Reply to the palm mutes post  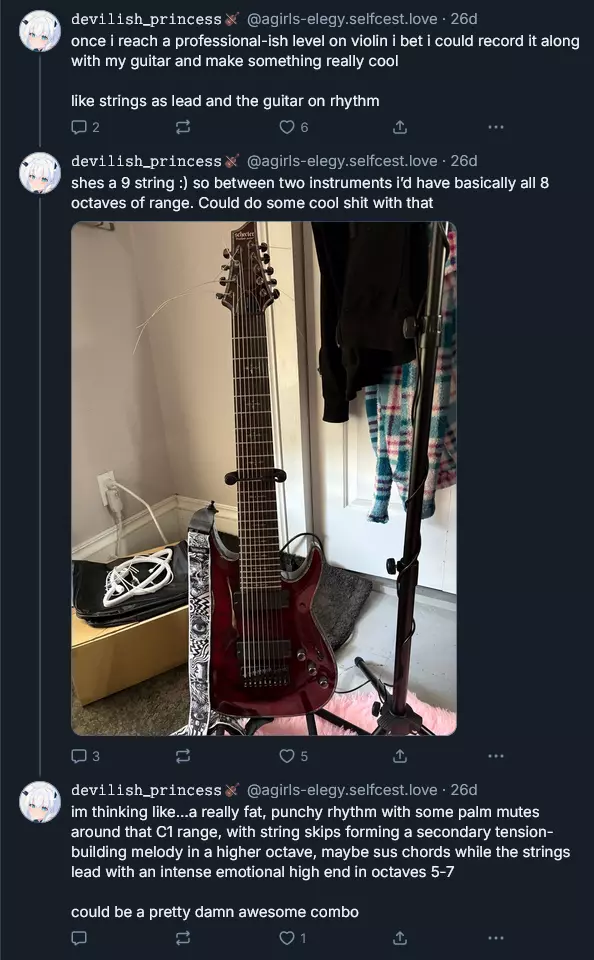(x=79, y=937)
